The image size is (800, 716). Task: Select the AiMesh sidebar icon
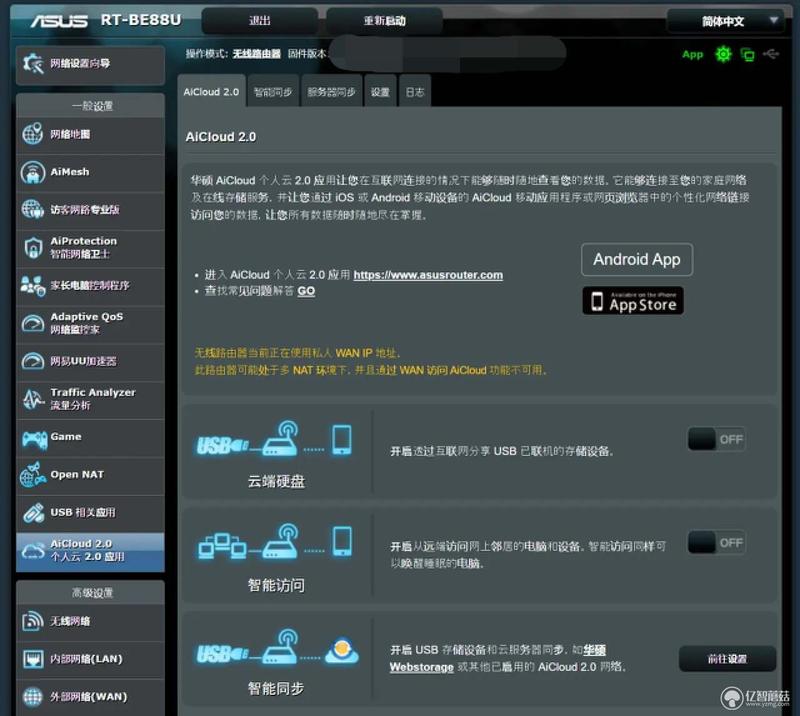tap(32, 172)
